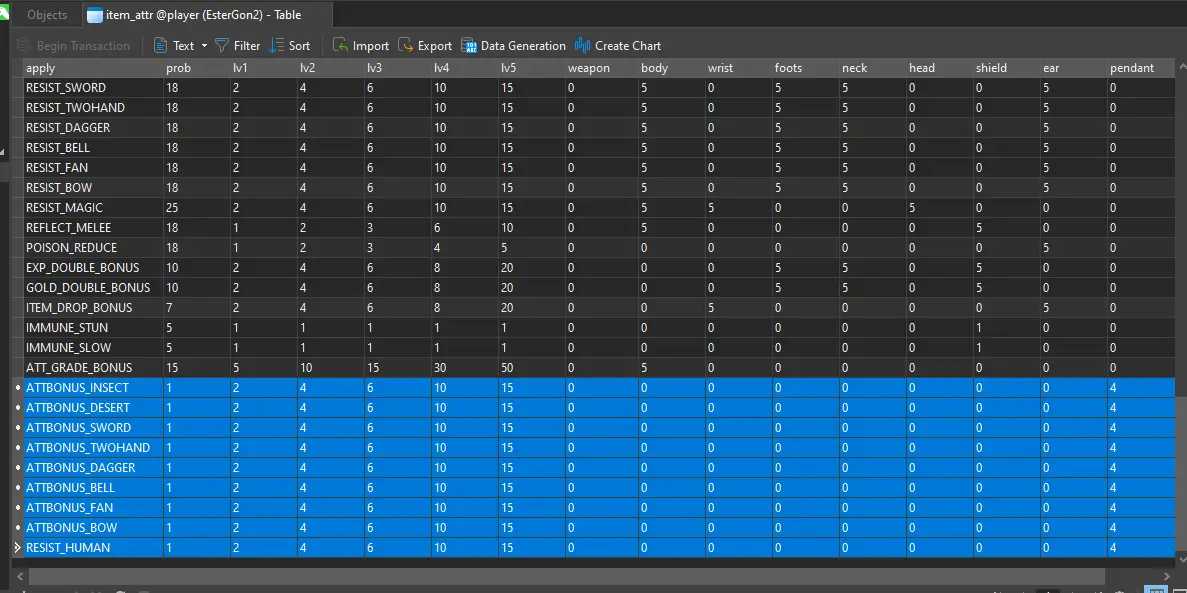Select the item_attr table tab

tap(196, 15)
